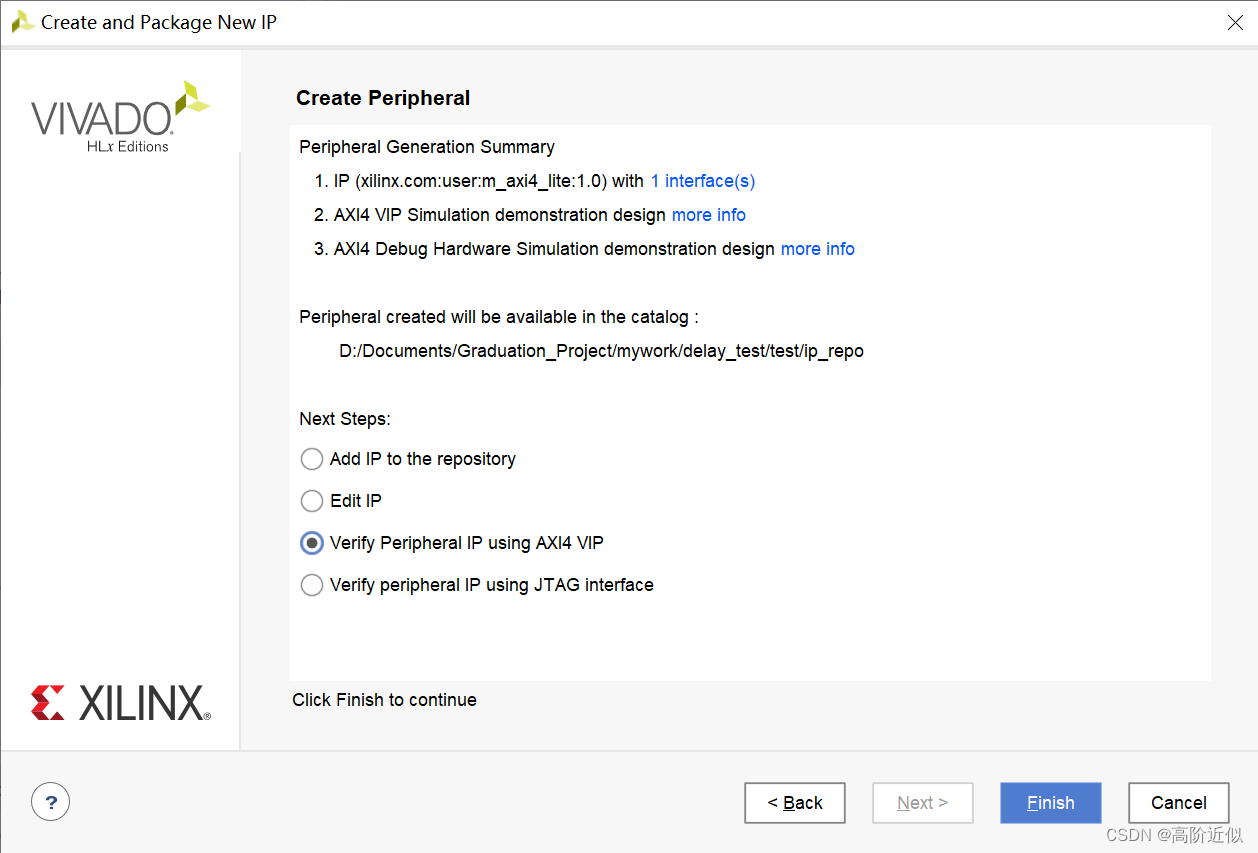Click the ip_repo catalog path text
The height and width of the screenshot is (853, 1258).
coord(601,351)
